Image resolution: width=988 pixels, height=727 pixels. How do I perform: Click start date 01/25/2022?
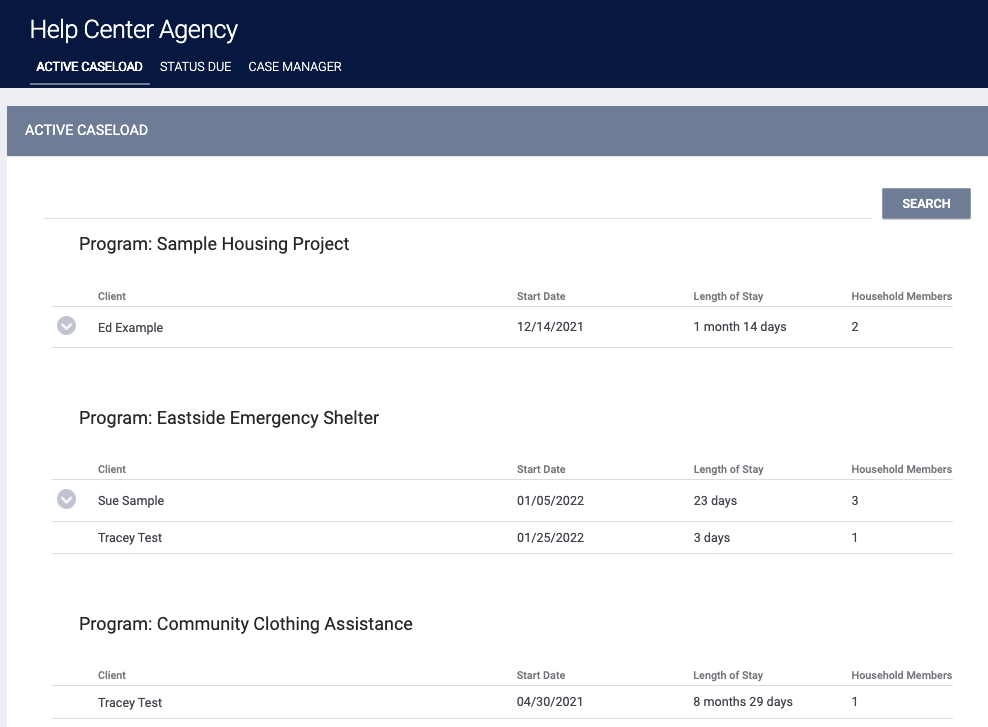pos(550,537)
